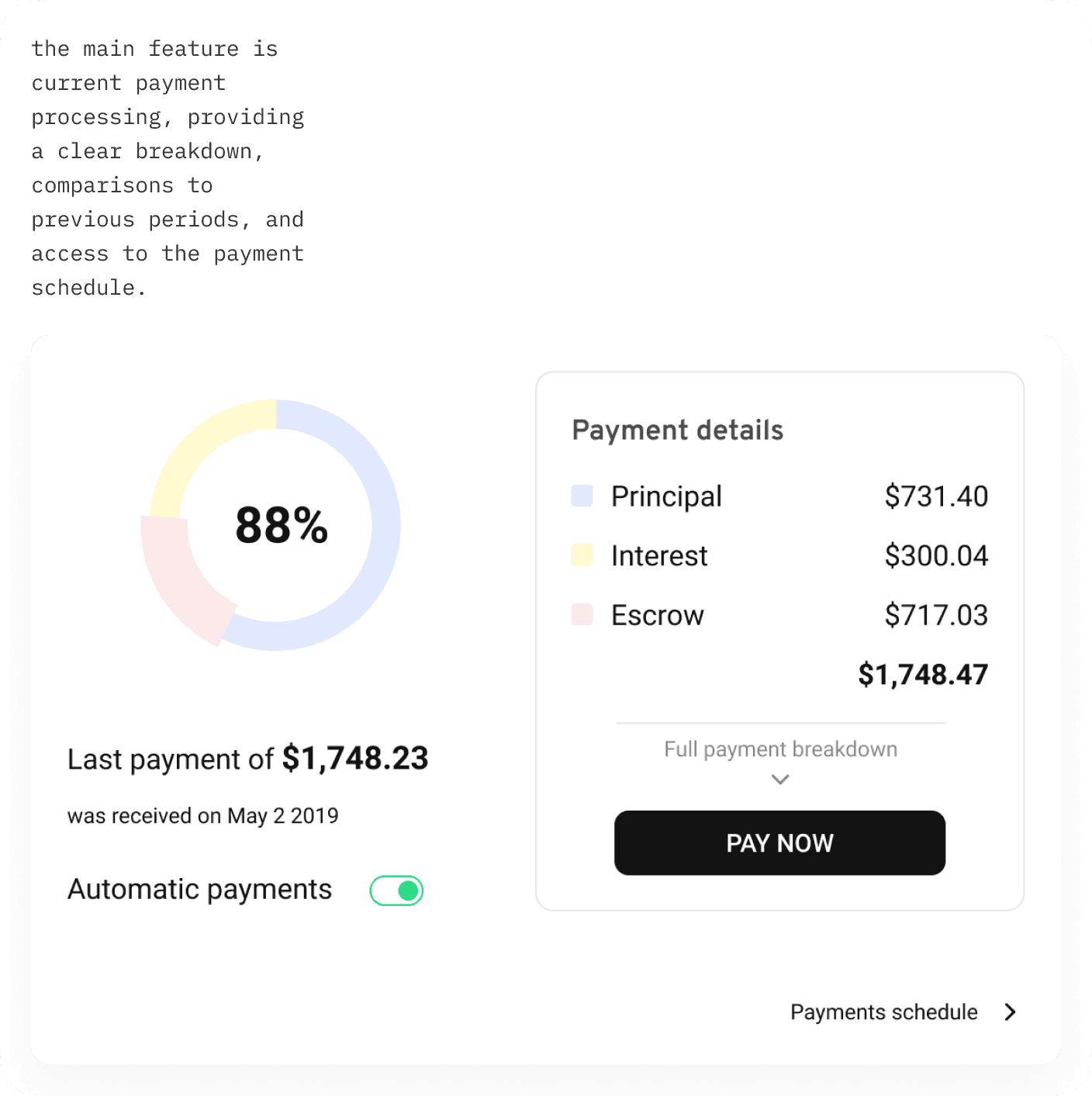Click the $717.03 Escrow amount

point(936,615)
